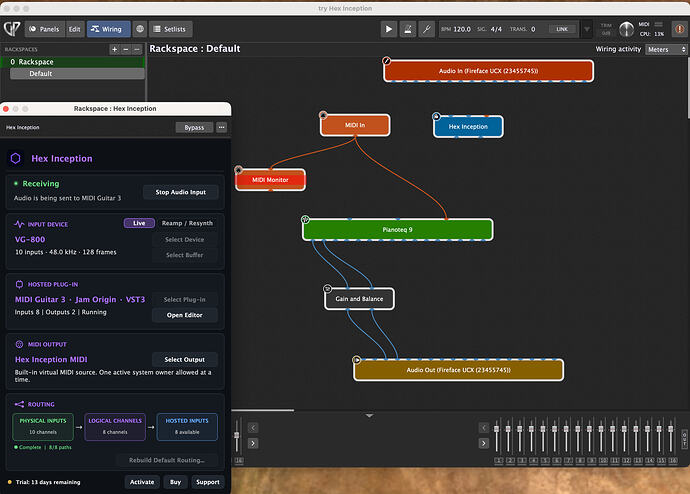Switch to the Panels view
The image size is (690, 494).
point(44,29)
